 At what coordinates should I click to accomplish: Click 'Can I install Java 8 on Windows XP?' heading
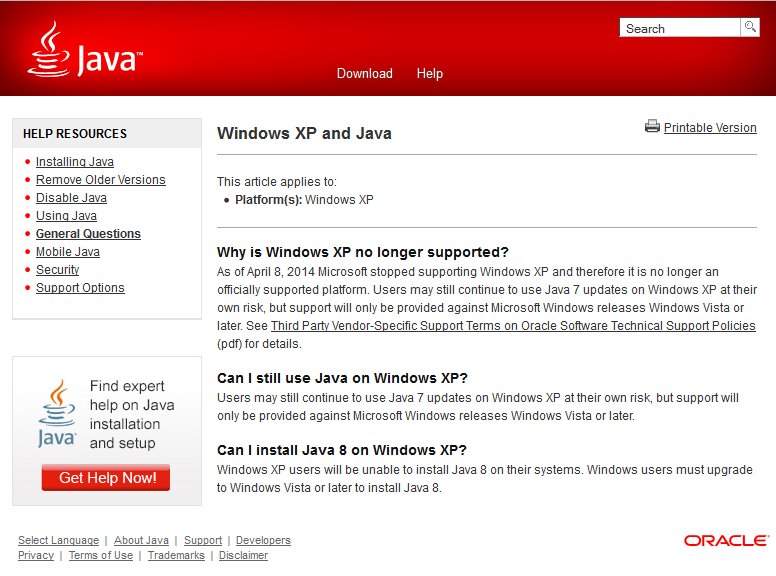pos(342,450)
